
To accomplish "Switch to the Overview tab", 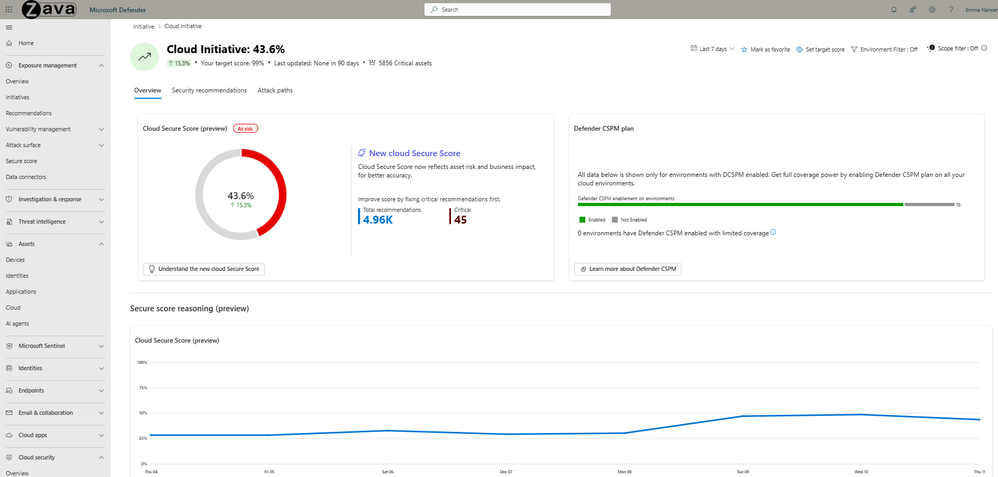I will coord(147,90).
